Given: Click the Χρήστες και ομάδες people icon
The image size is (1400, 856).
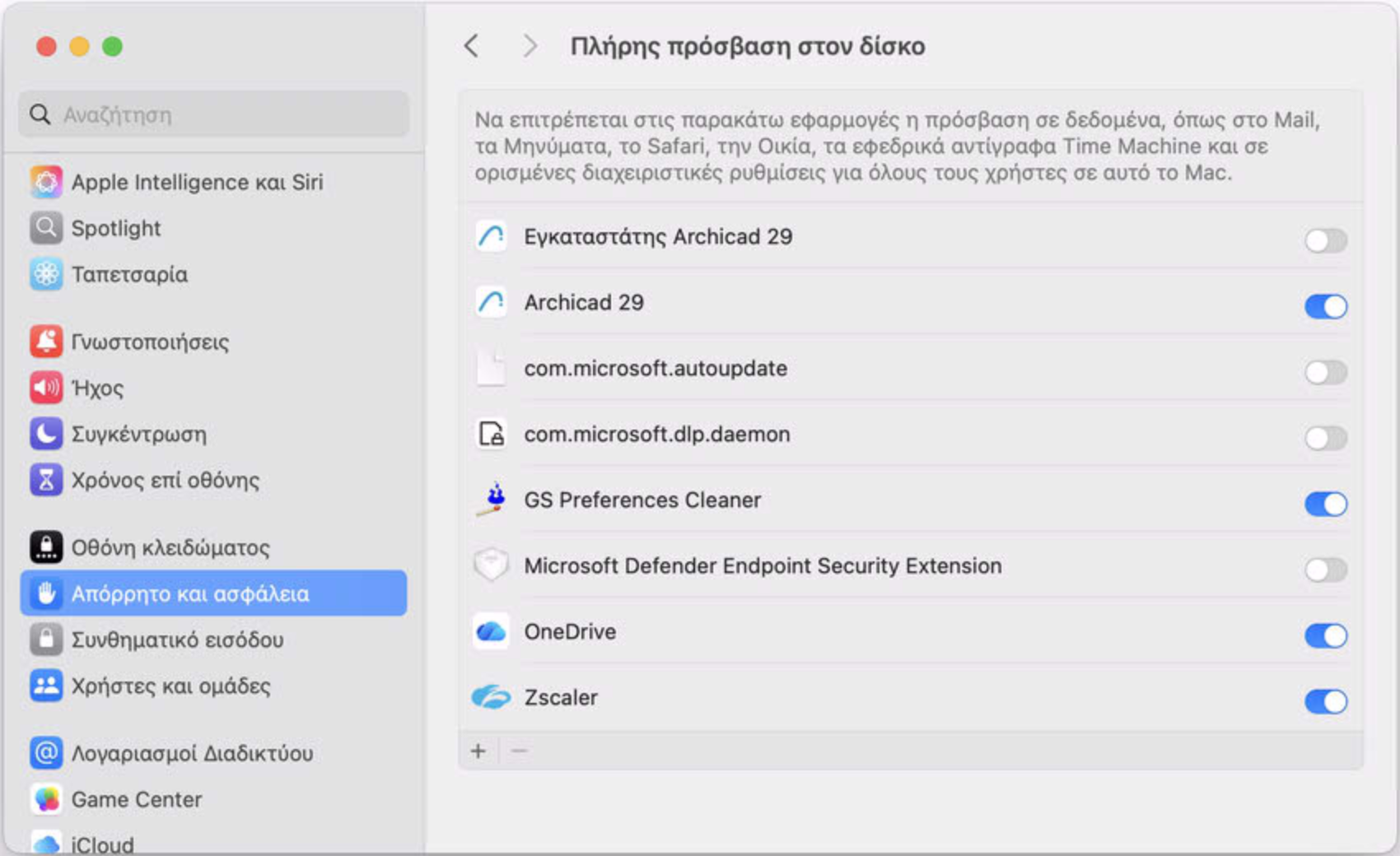Looking at the screenshot, I should 46,686.
